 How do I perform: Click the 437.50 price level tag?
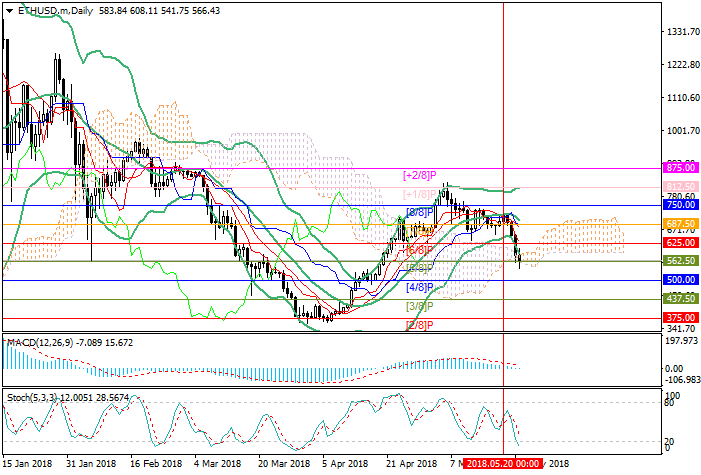point(680,299)
